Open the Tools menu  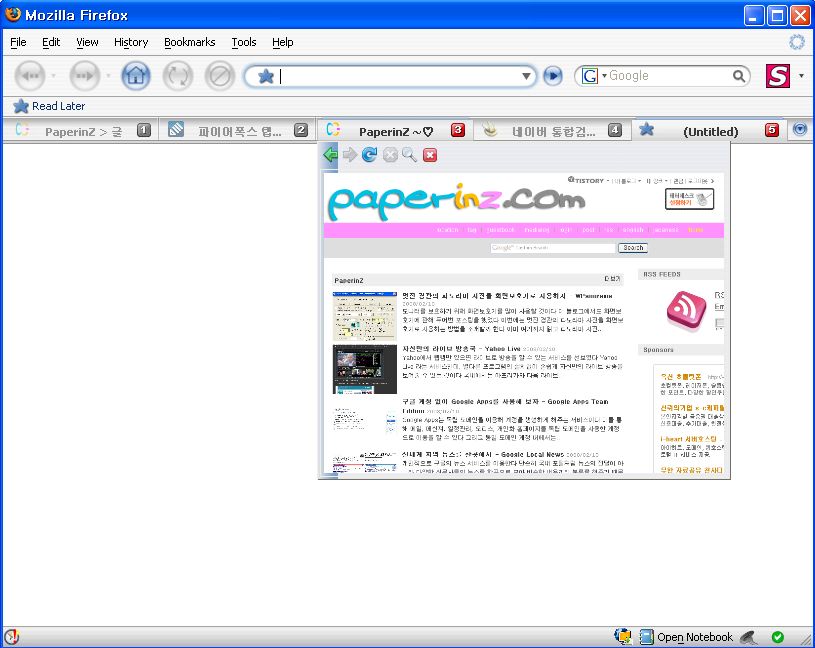244,42
